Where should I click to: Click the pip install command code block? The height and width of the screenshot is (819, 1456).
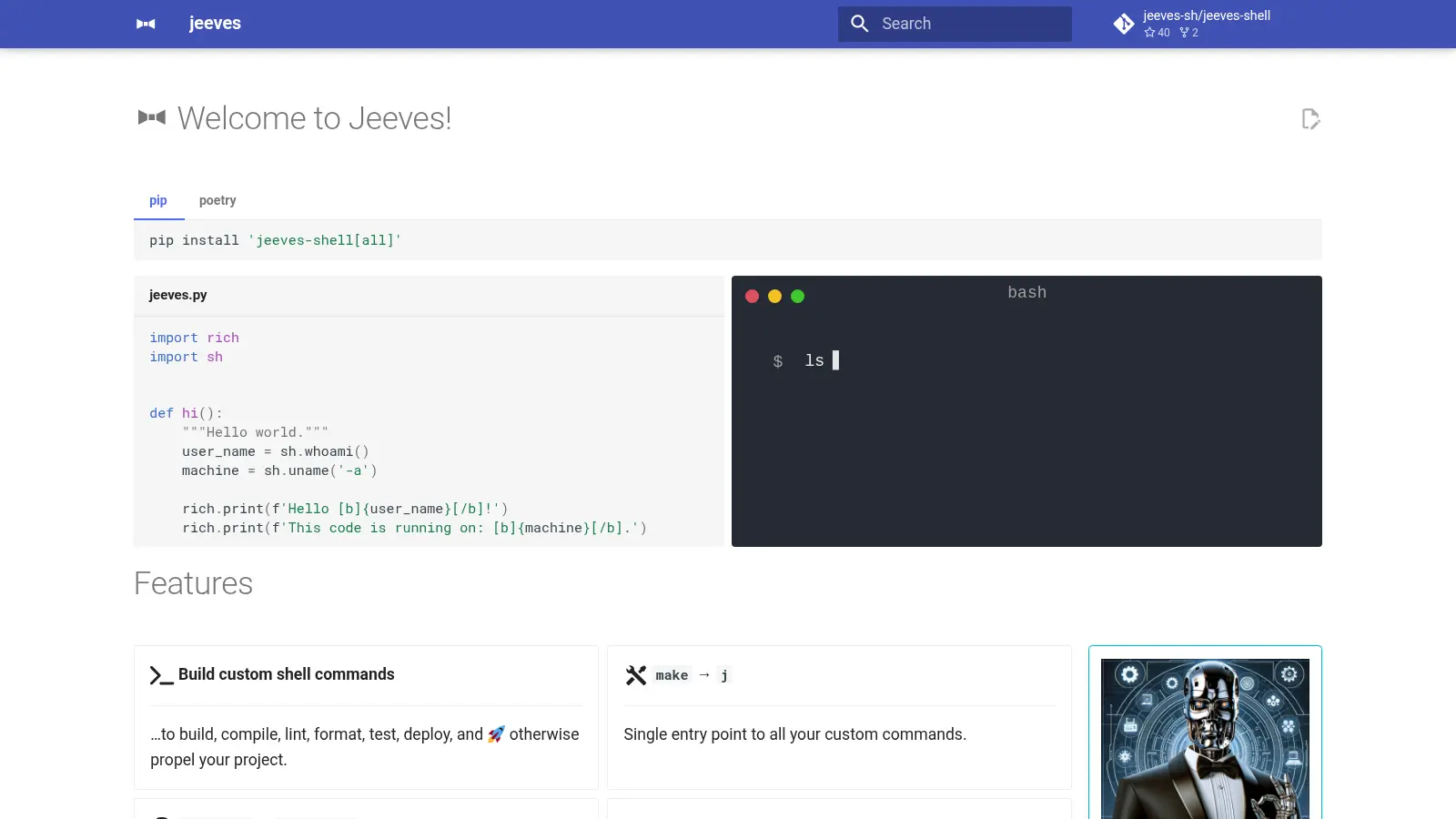click(x=727, y=240)
